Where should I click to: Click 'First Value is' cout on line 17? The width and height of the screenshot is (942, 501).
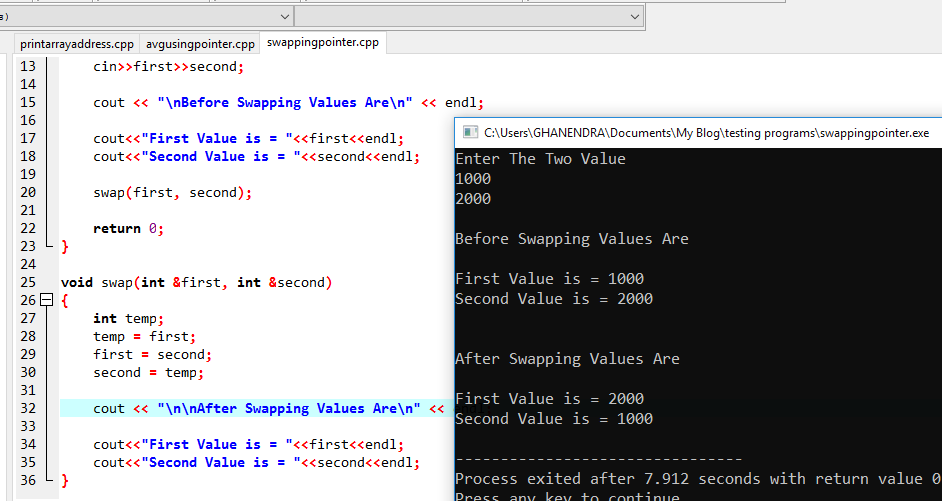click(x=249, y=138)
